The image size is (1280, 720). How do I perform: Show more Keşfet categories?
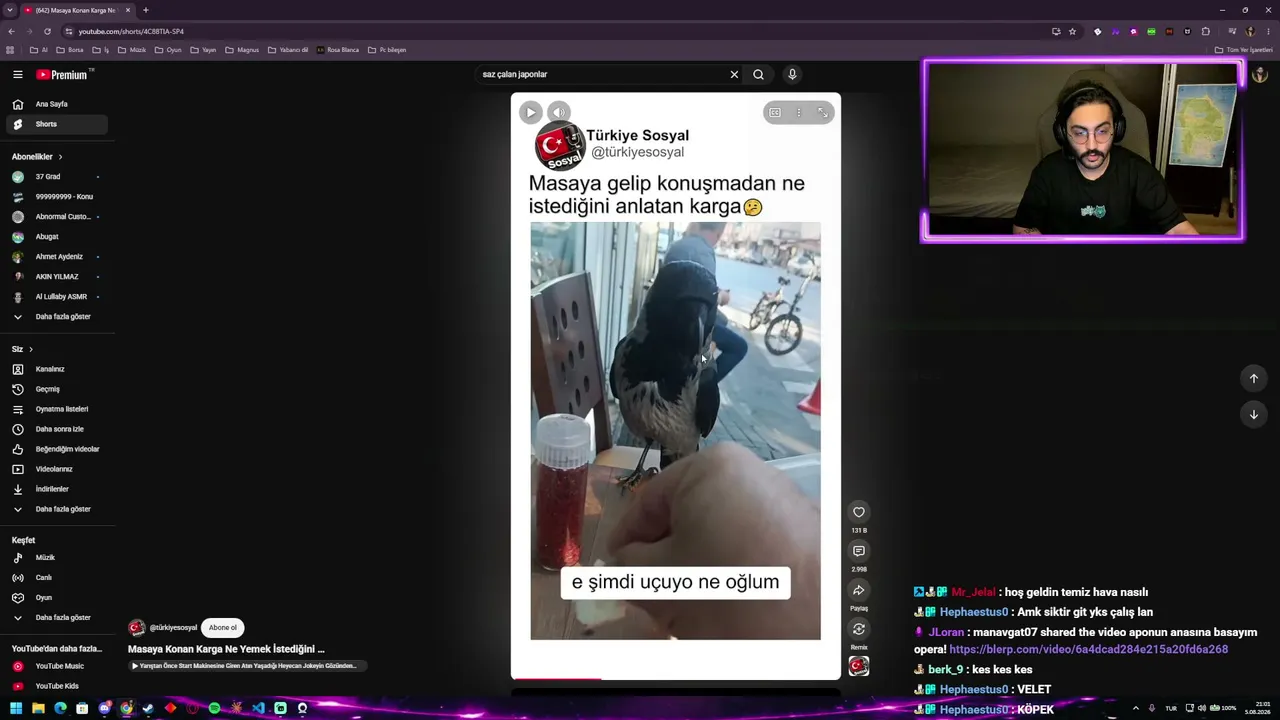pyautogui.click(x=56, y=618)
